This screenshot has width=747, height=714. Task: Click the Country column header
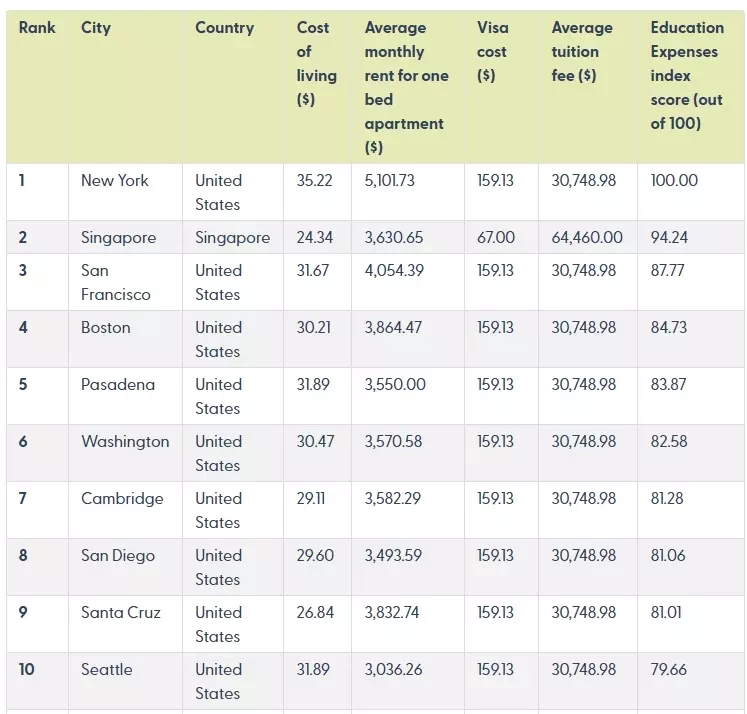point(224,28)
